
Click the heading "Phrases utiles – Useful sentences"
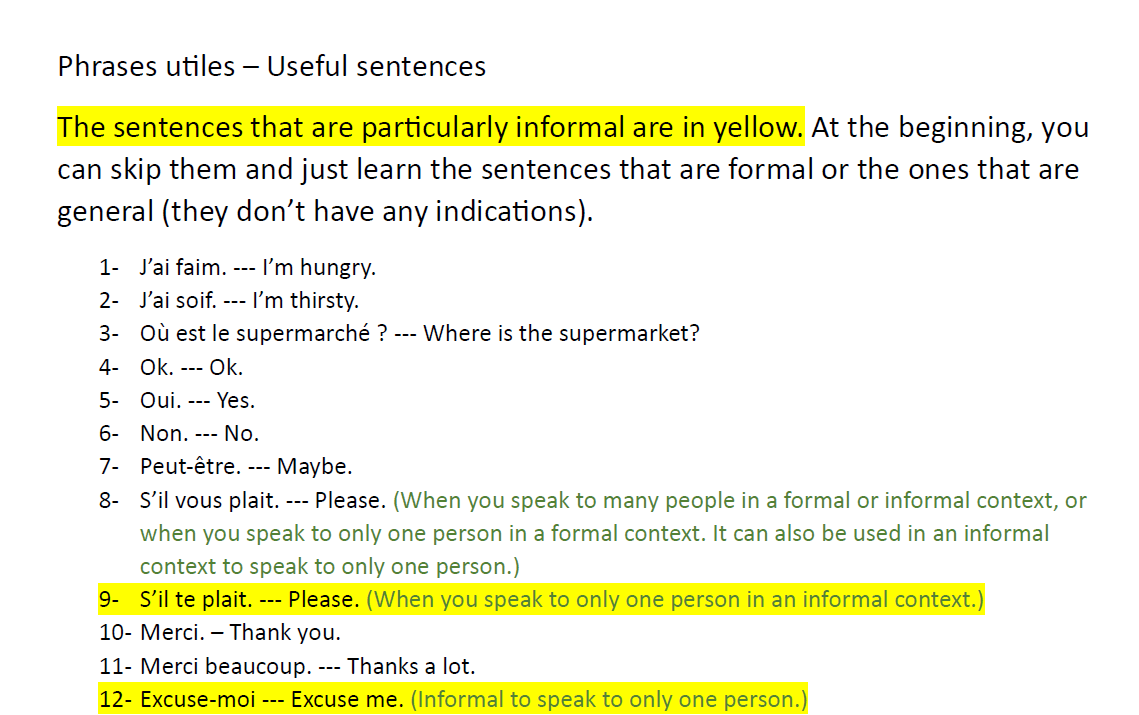click(x=272, y=66)
